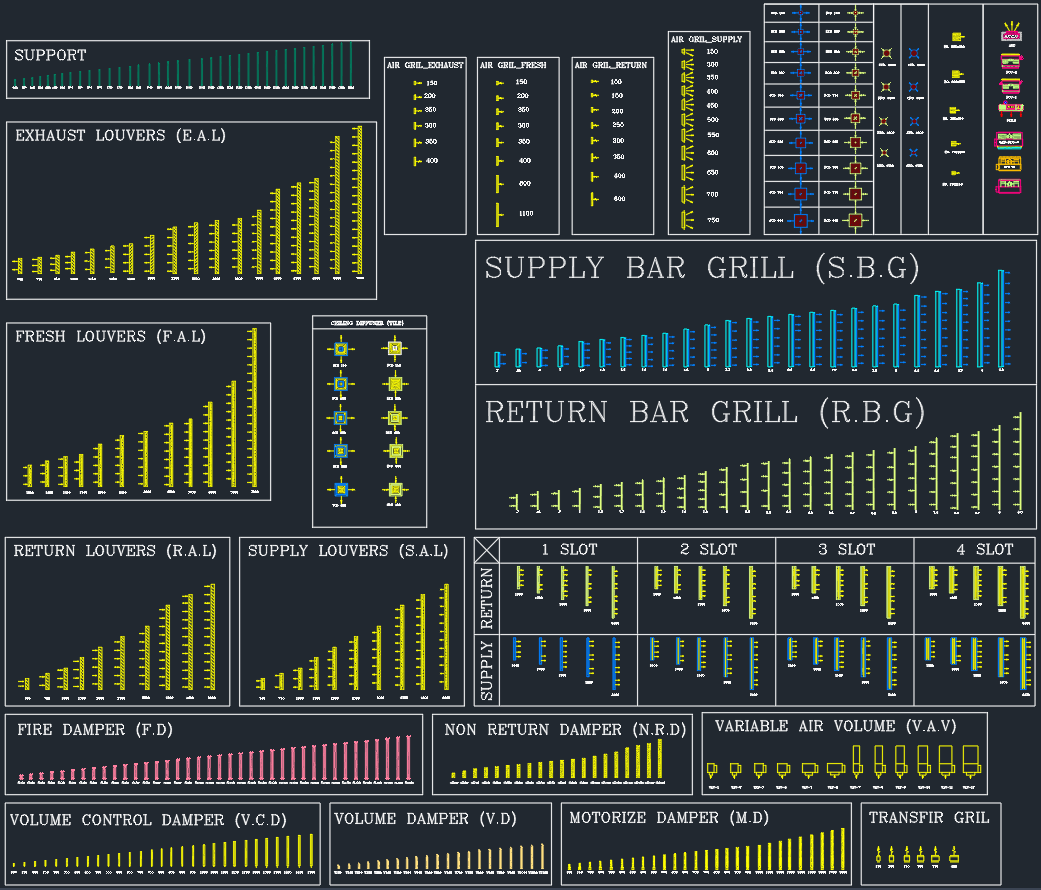Click the SUPPORT panel title text
1041x890 pixels.
[50, 56]
